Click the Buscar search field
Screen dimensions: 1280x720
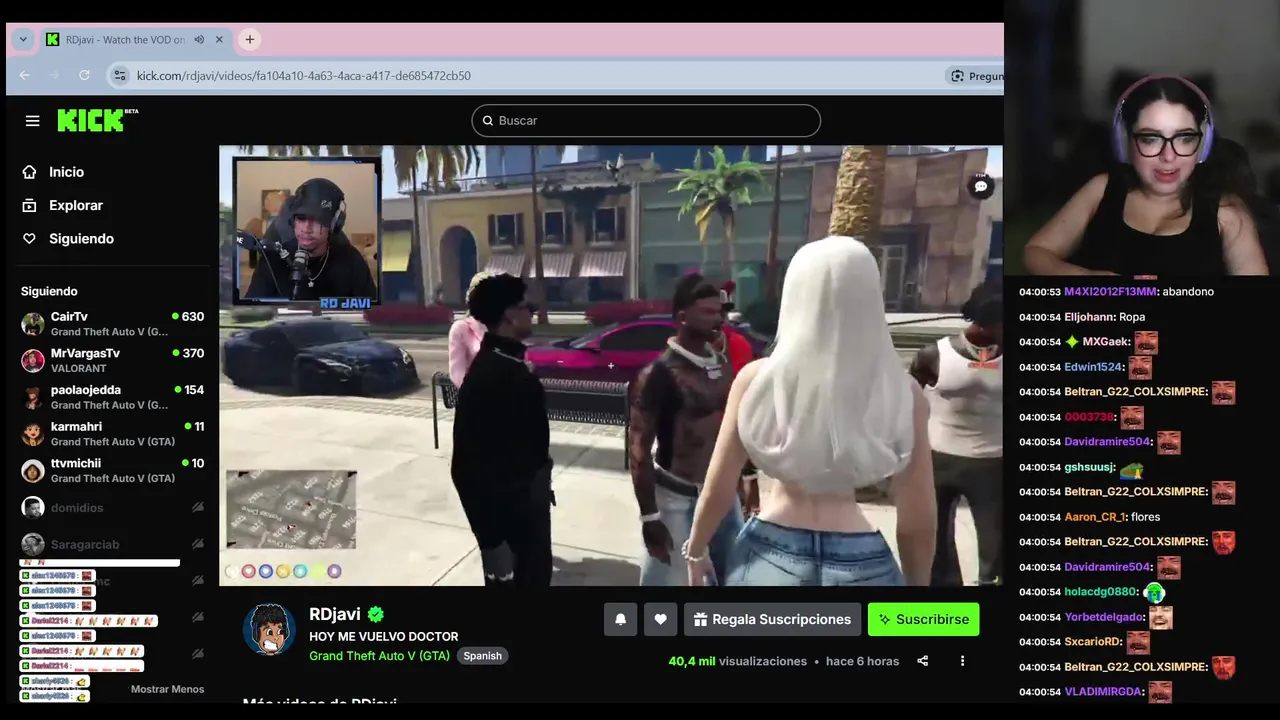646,121
